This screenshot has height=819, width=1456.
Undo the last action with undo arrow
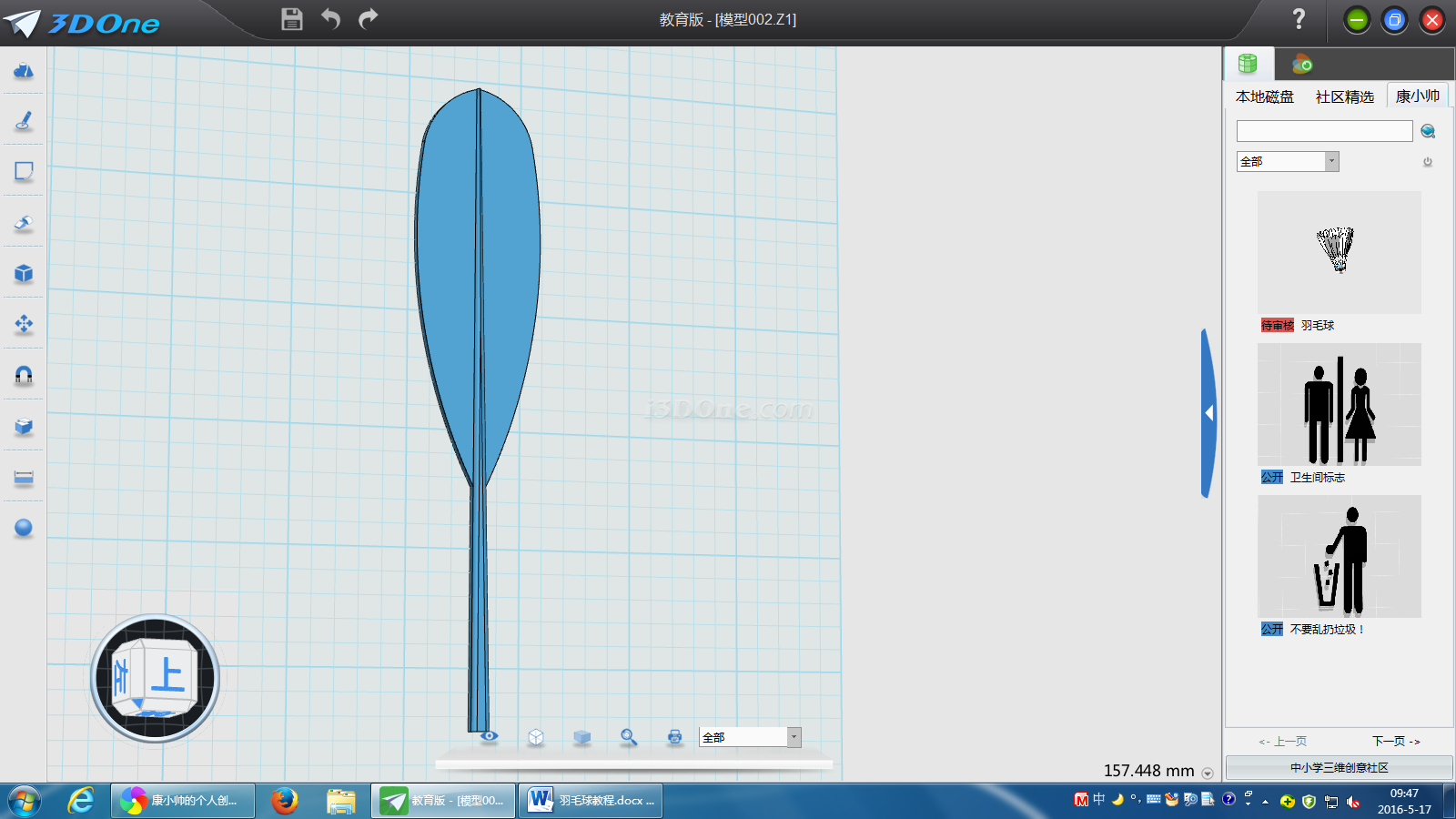coord(330,19)
